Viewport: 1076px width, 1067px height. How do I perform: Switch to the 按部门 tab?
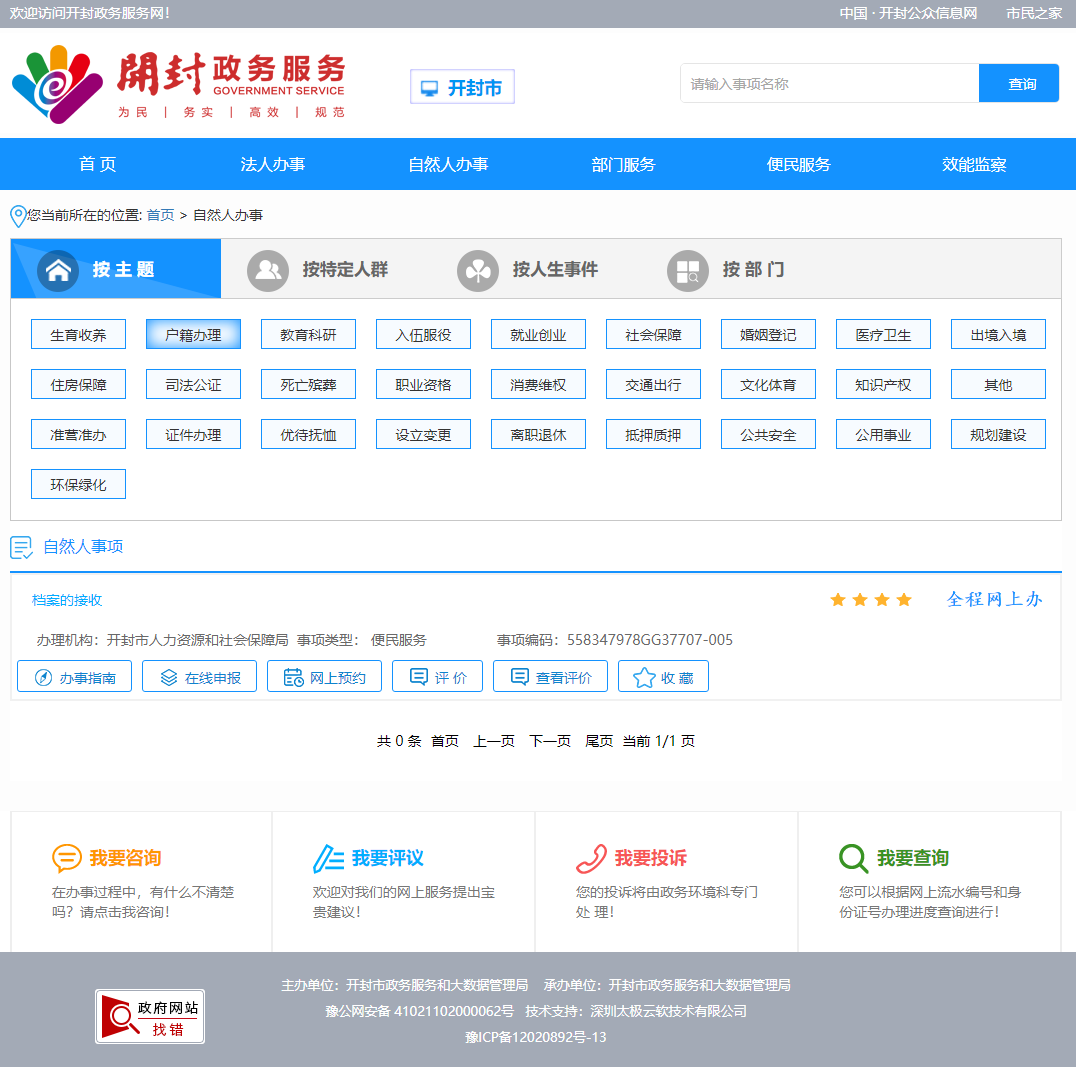tap(728, 268)
